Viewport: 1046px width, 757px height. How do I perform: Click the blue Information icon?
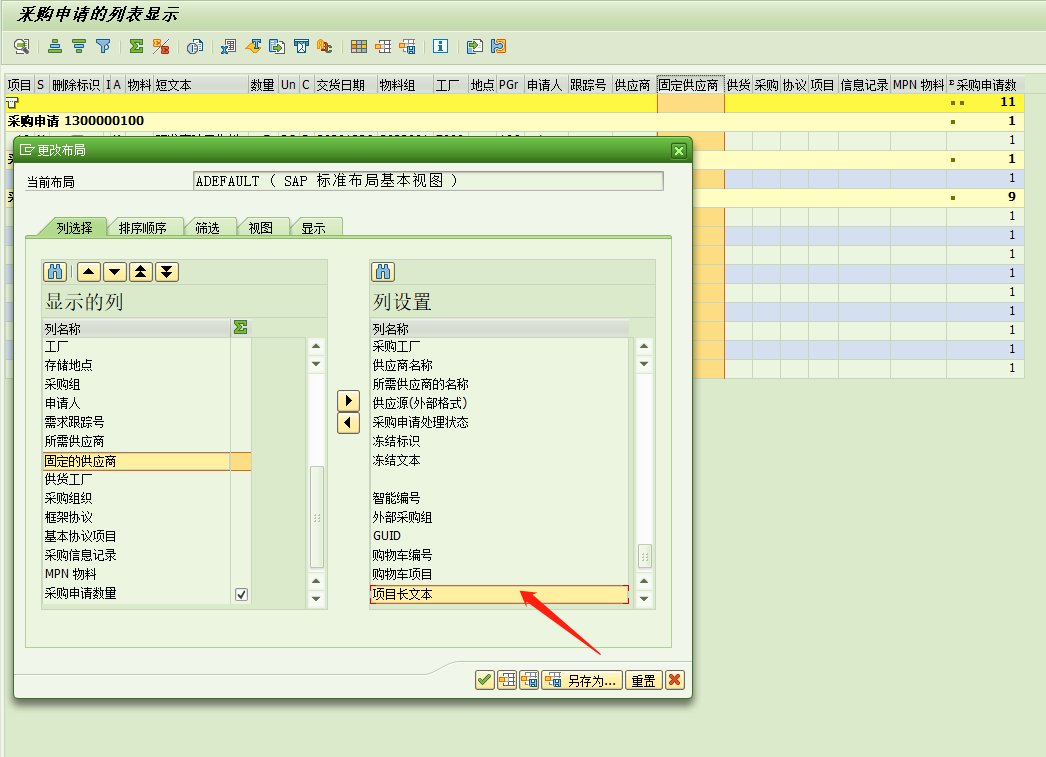point(440,46)
